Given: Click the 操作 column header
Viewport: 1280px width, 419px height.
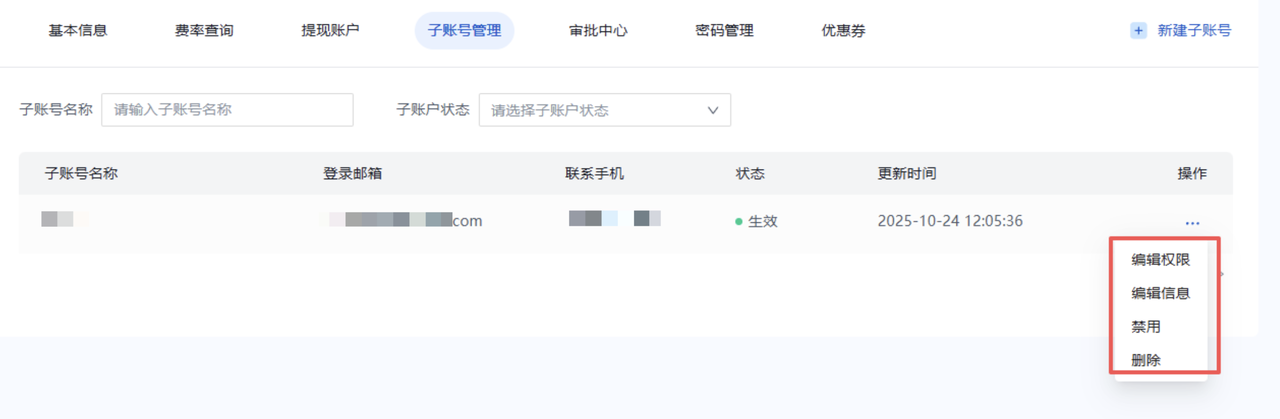Looking at the screenshot, I should coord(1192,173).
